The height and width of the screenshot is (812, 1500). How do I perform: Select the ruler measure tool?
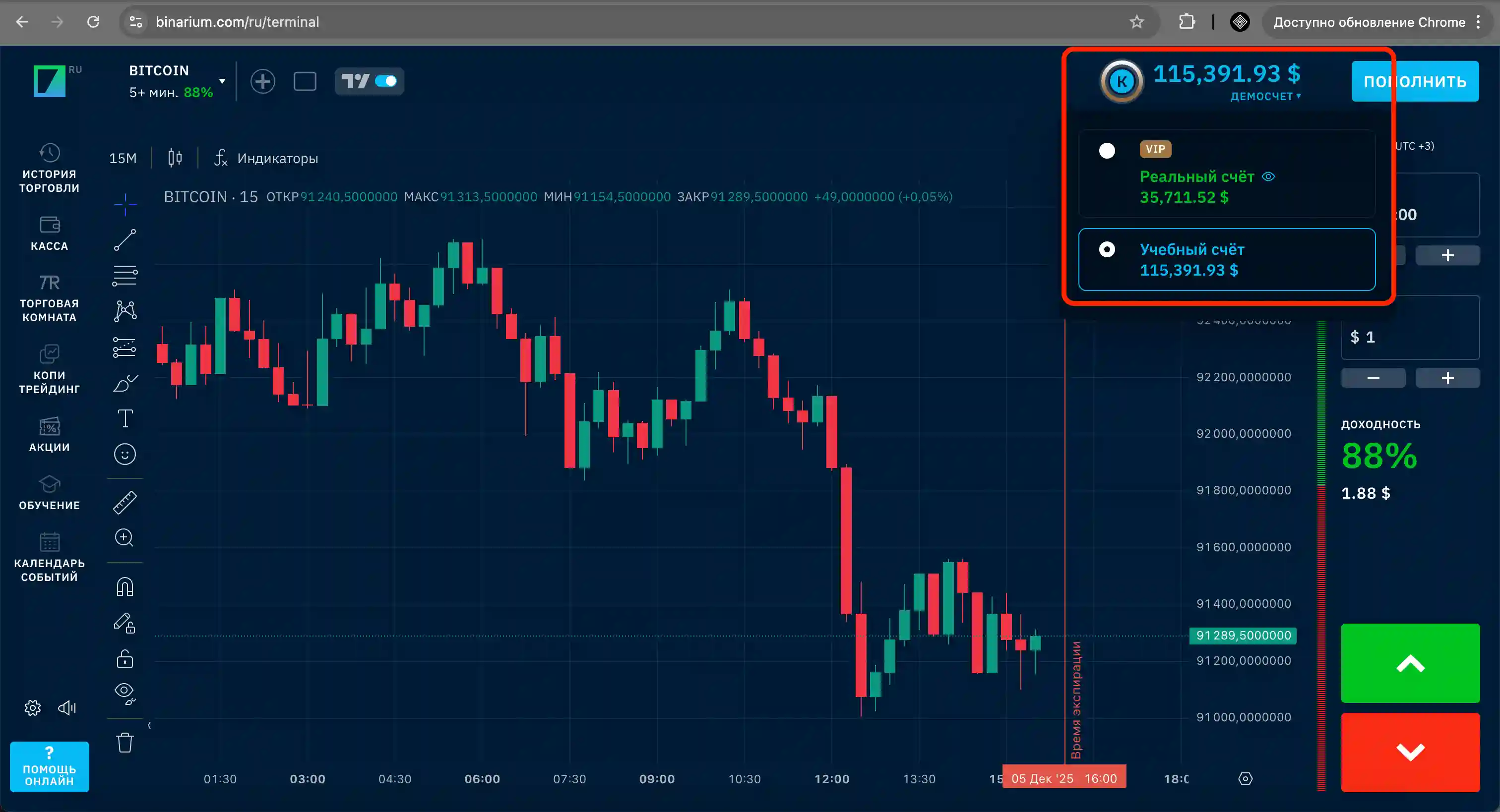125,502
